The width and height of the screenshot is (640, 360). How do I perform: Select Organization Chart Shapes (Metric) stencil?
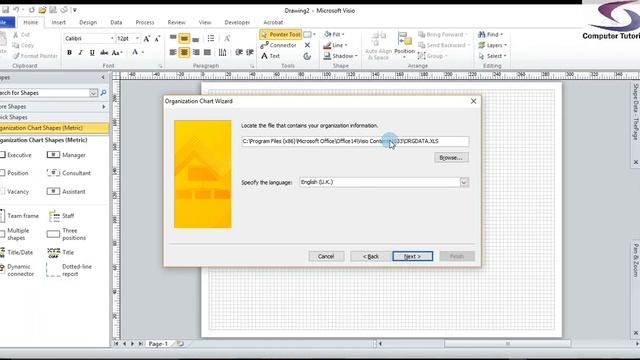pos(53,128)
